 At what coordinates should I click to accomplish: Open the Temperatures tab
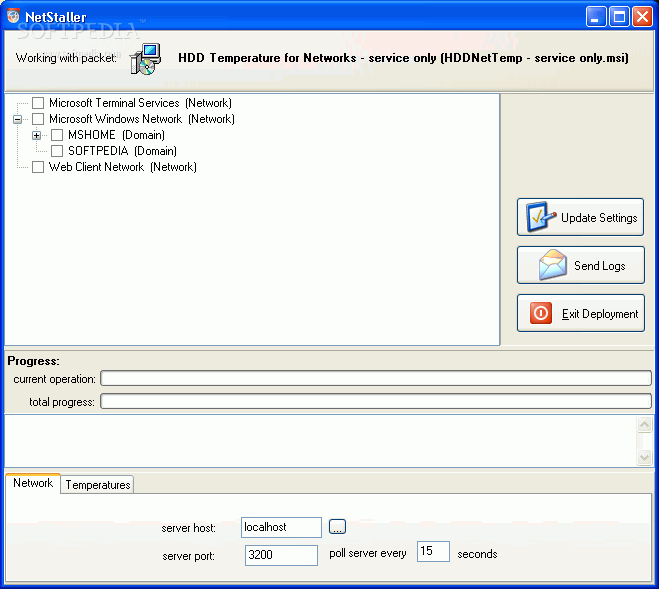click(98, 485)
